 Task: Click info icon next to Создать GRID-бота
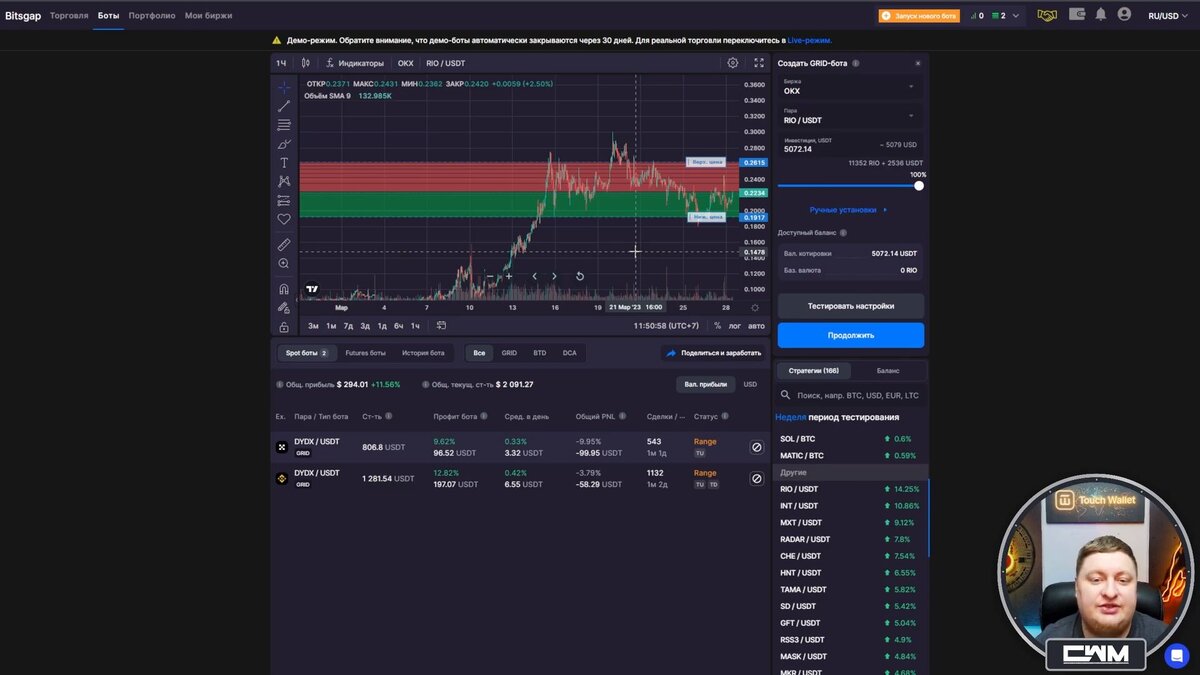[856, 63]
